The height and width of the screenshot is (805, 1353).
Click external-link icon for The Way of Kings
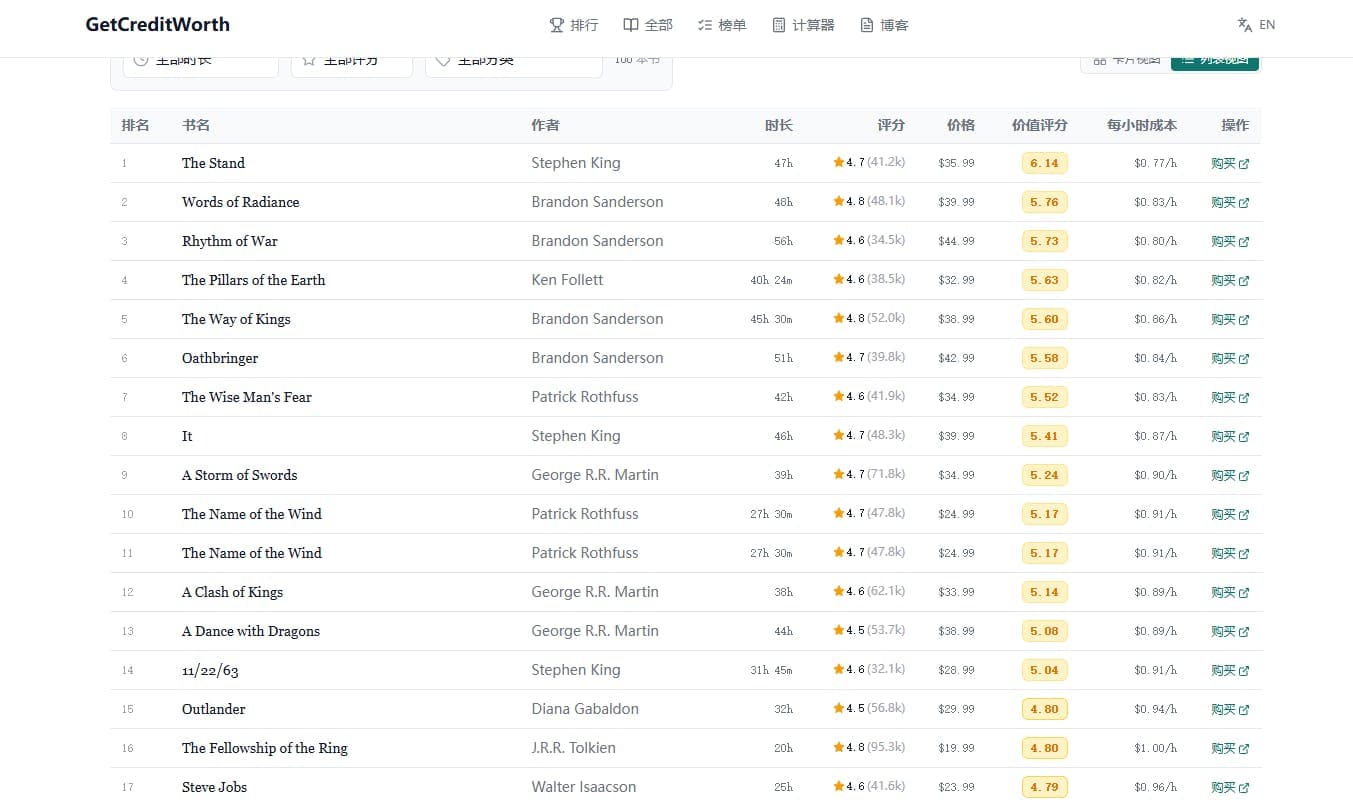coord(1244,320)
